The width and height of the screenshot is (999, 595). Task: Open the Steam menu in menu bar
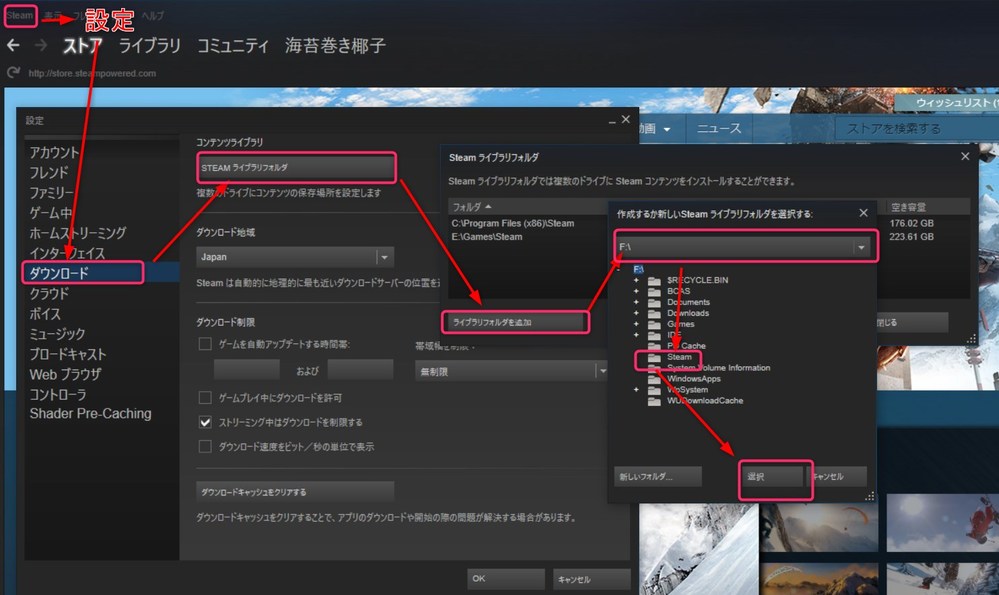pyautogui.click(x=20, y=16)
